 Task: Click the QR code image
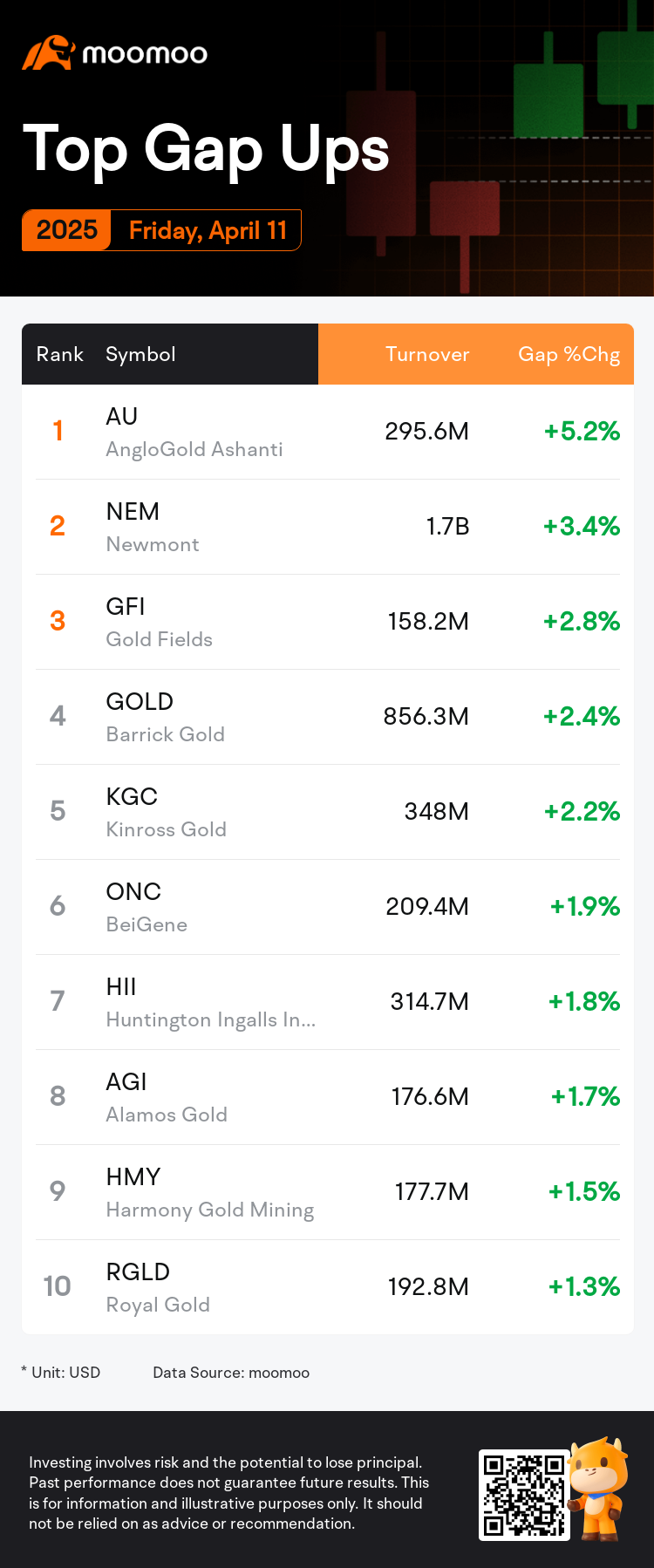click(524, 1496)
